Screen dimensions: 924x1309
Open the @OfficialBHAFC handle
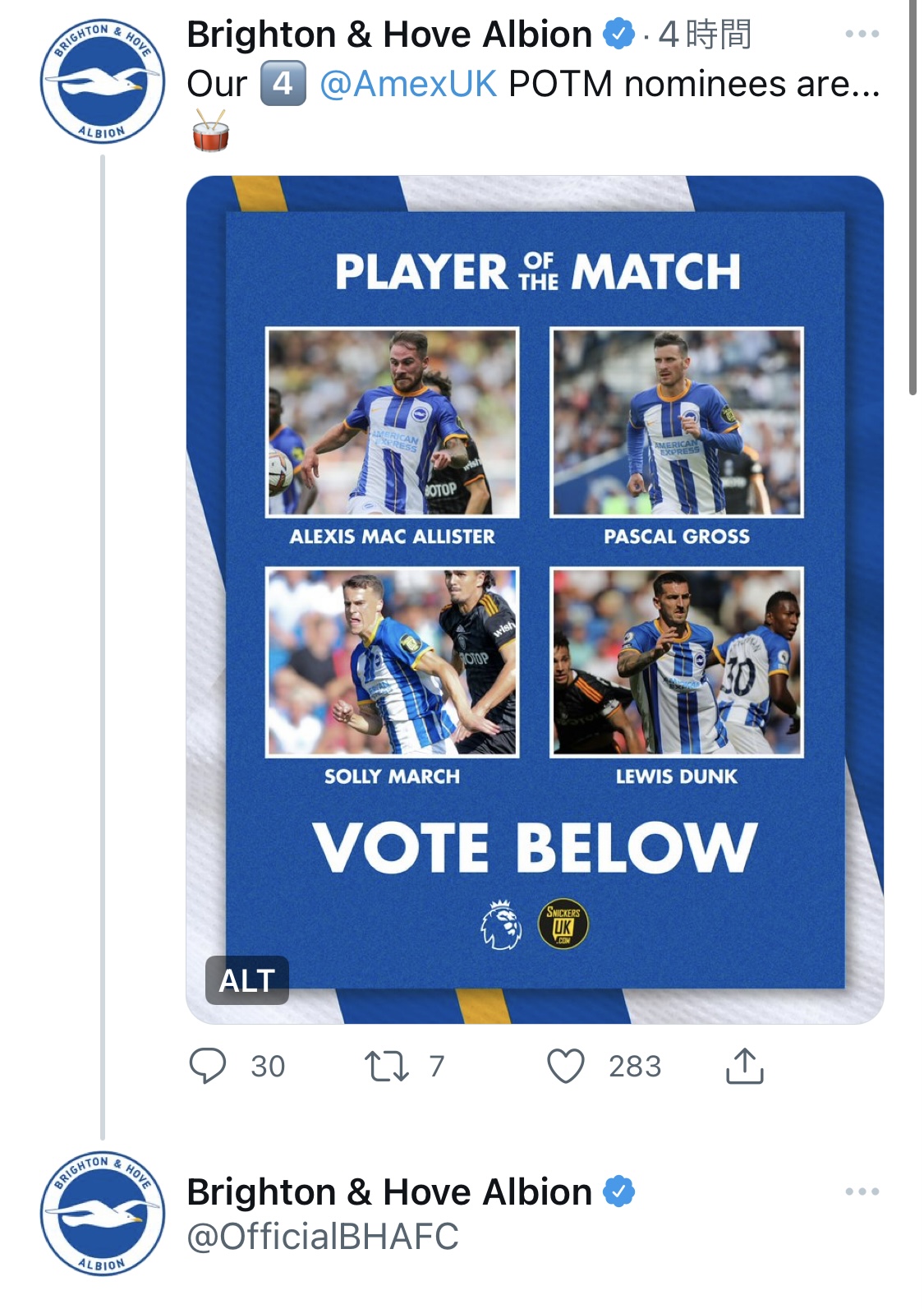tap(323, 1237)
